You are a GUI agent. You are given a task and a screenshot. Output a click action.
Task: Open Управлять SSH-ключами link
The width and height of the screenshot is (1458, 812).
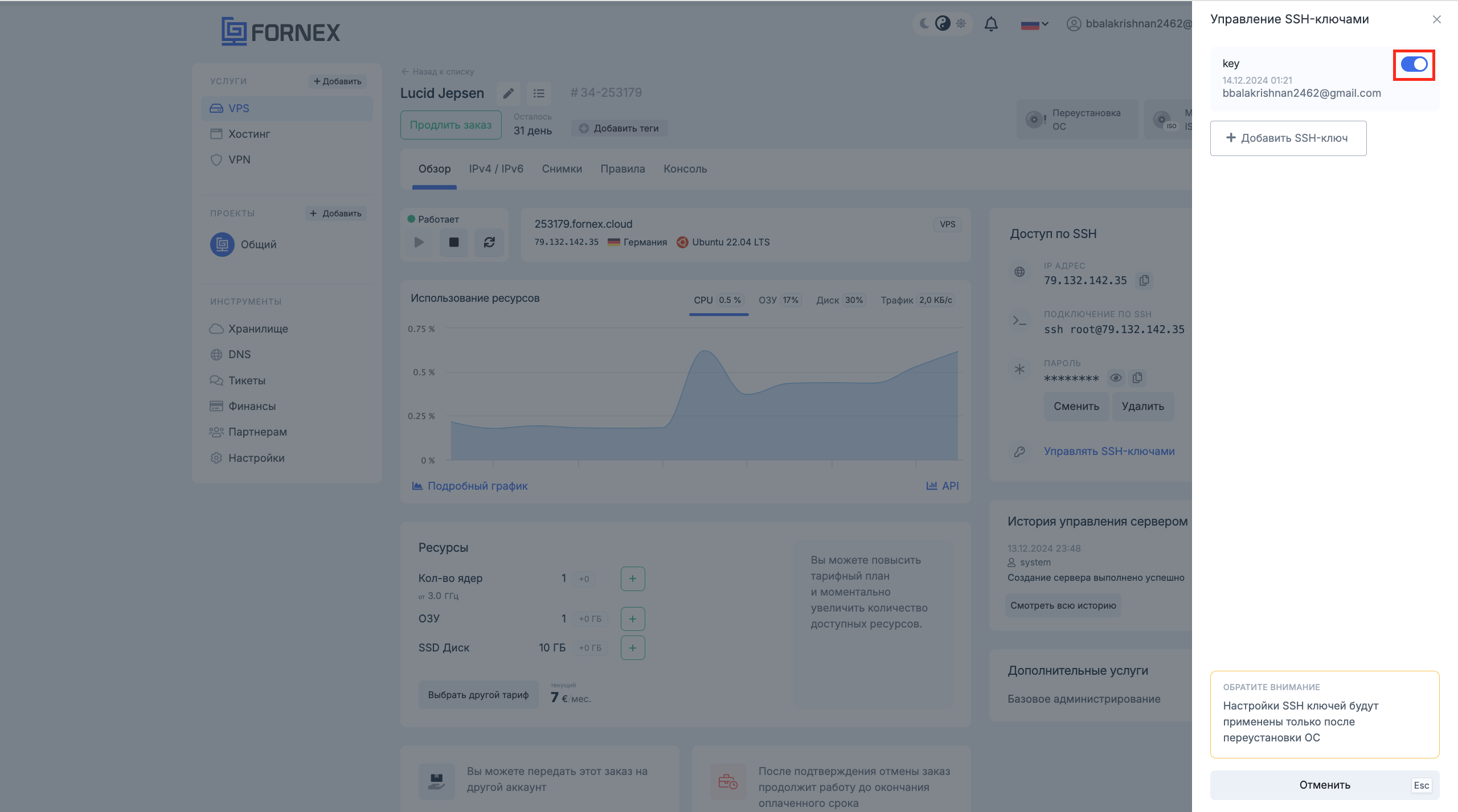coord(1109,451)
